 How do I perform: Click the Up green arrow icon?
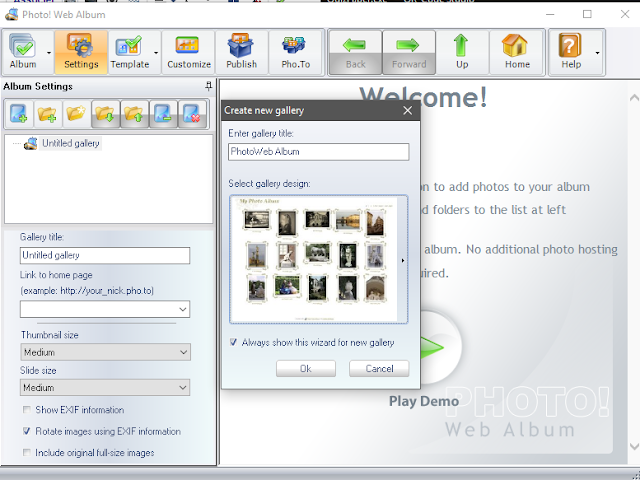pos(462,52)
